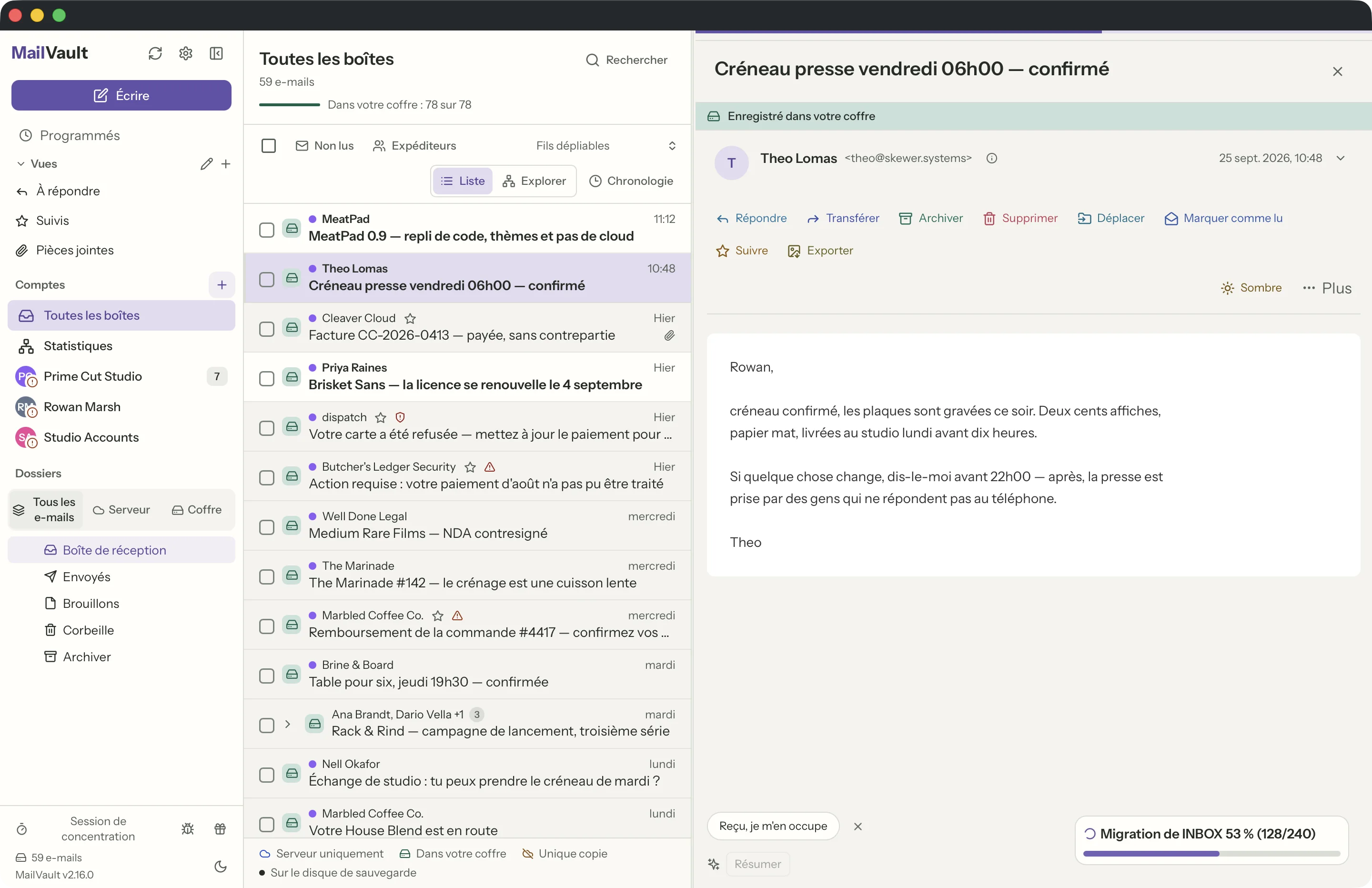Toggle the Sombre dark reading mode

pos(1251,288)
